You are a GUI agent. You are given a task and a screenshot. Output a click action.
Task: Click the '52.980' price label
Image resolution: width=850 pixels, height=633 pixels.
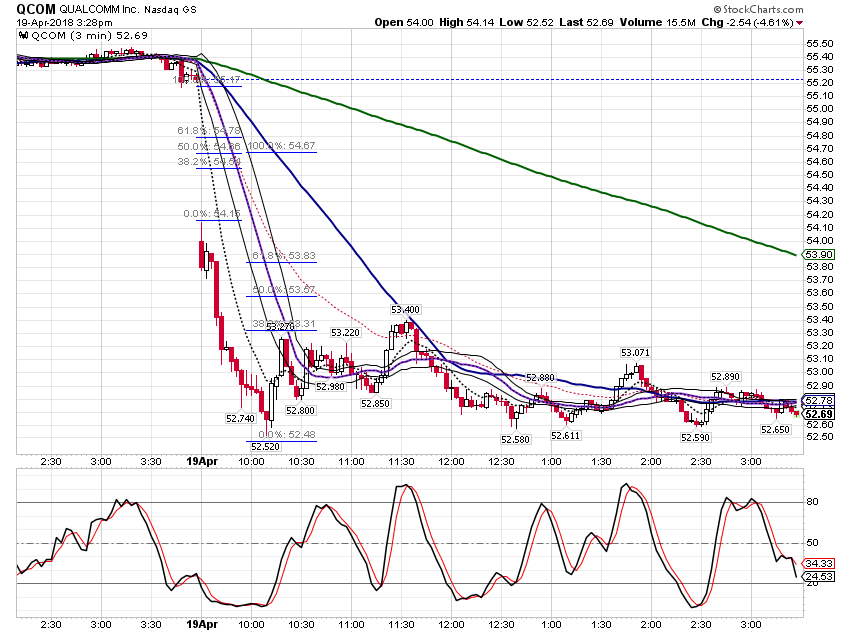[x=330, y=386]
